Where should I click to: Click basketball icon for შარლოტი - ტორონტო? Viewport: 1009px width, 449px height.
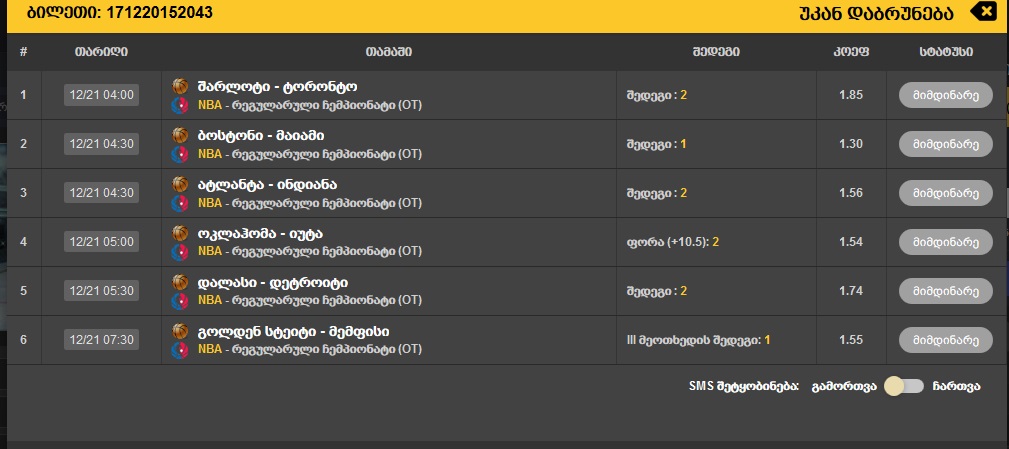click(x=180, y=86)
